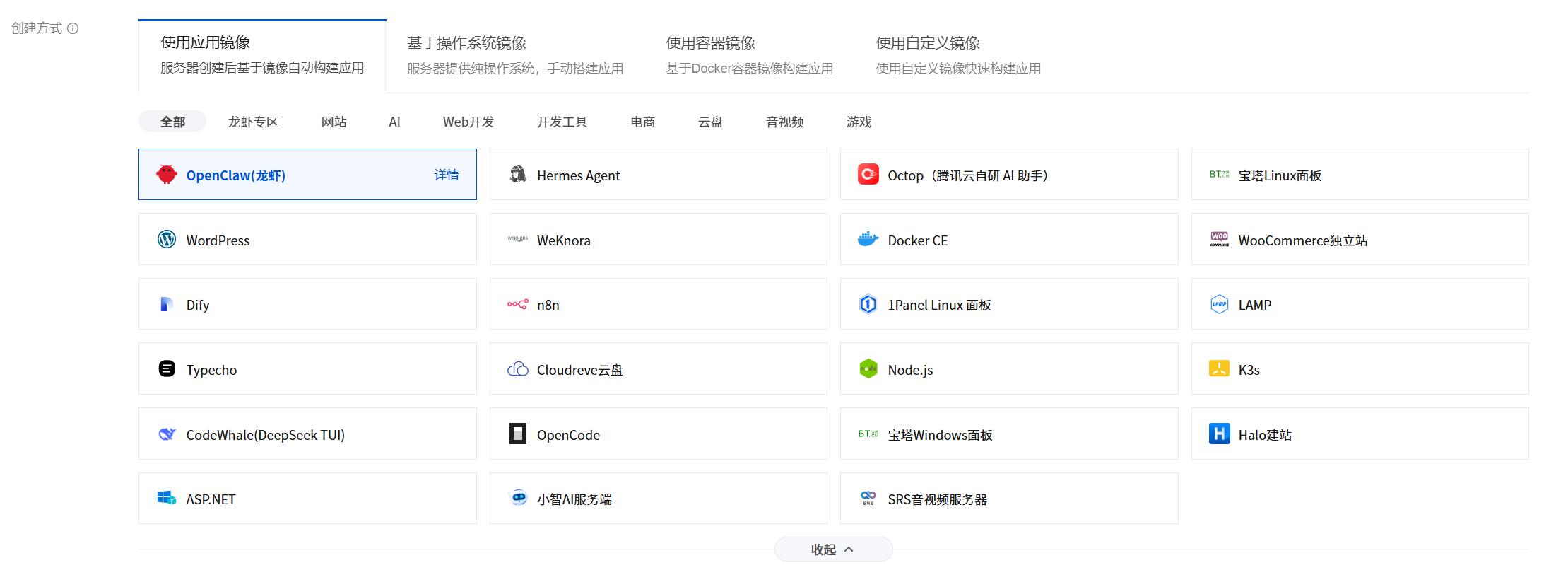Click the Typecho black icon
The image size is (1568, 570).
[167, 368]
